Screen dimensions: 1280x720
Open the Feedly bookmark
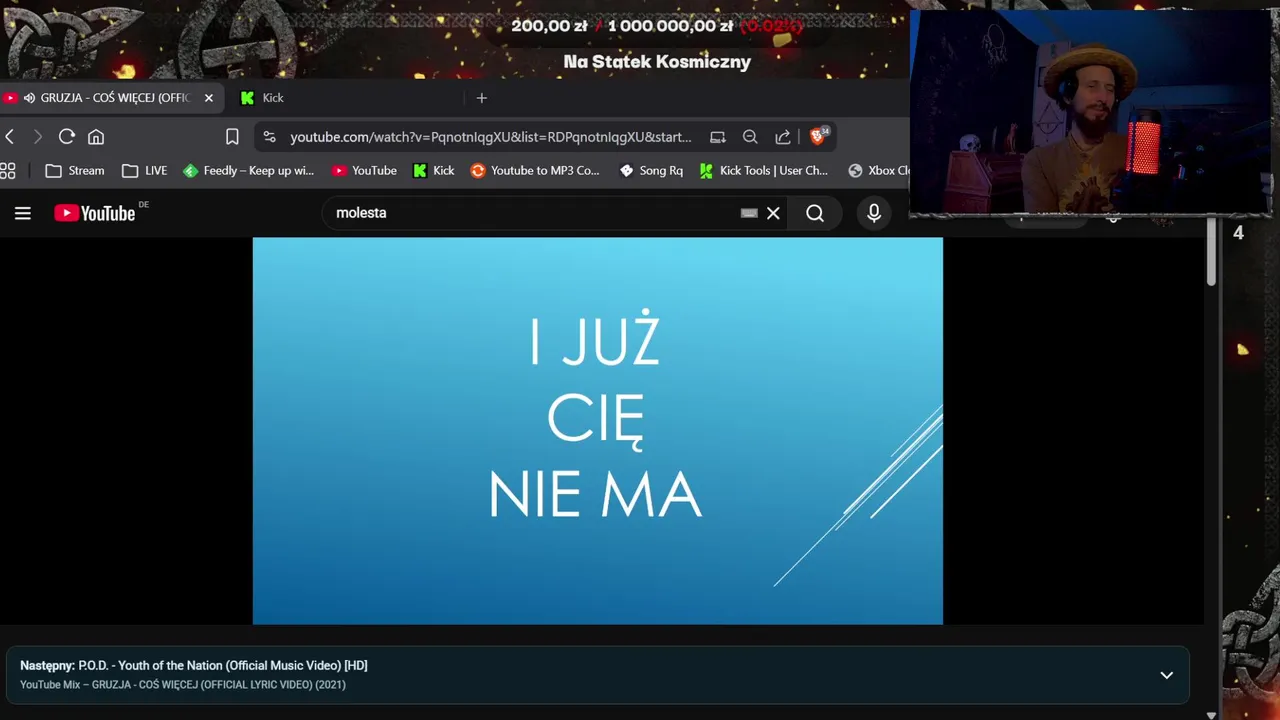[249, 171]
